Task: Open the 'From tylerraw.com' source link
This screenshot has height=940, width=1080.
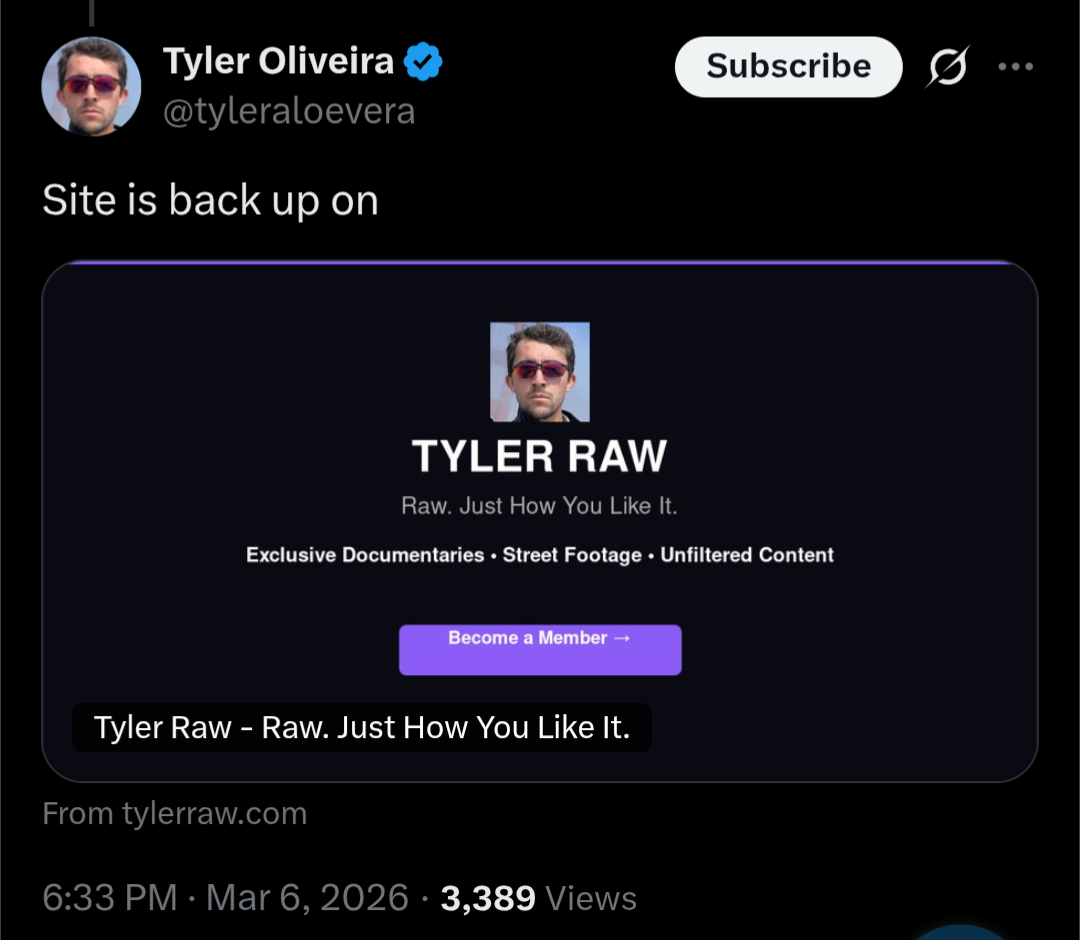Action: tap(174, 814)
